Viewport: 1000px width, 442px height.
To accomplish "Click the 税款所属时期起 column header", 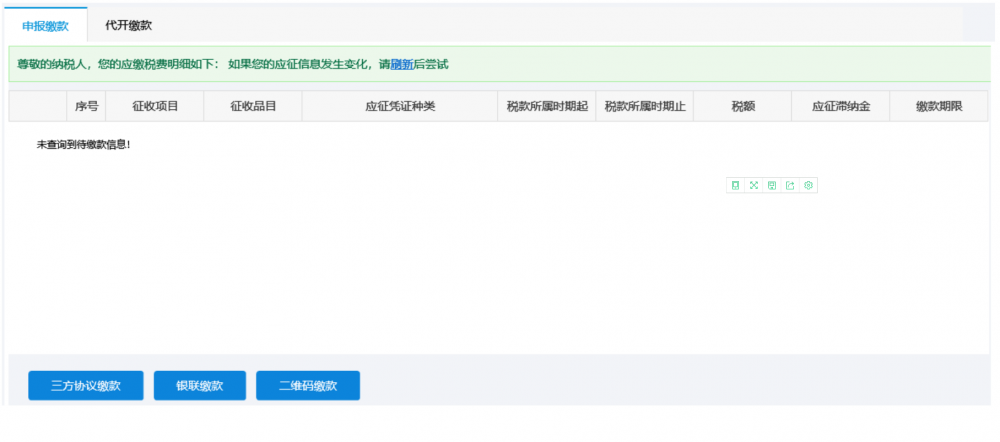I will click(x=547, y=106).
